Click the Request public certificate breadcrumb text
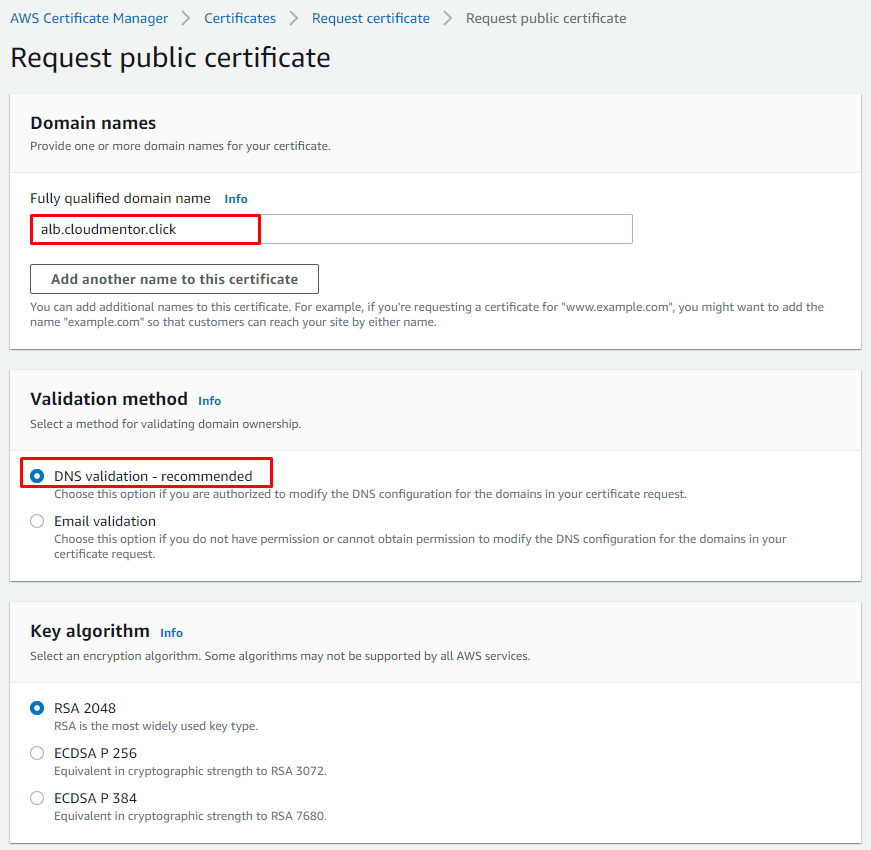The image size is (871, 850). tap(546, 18)
